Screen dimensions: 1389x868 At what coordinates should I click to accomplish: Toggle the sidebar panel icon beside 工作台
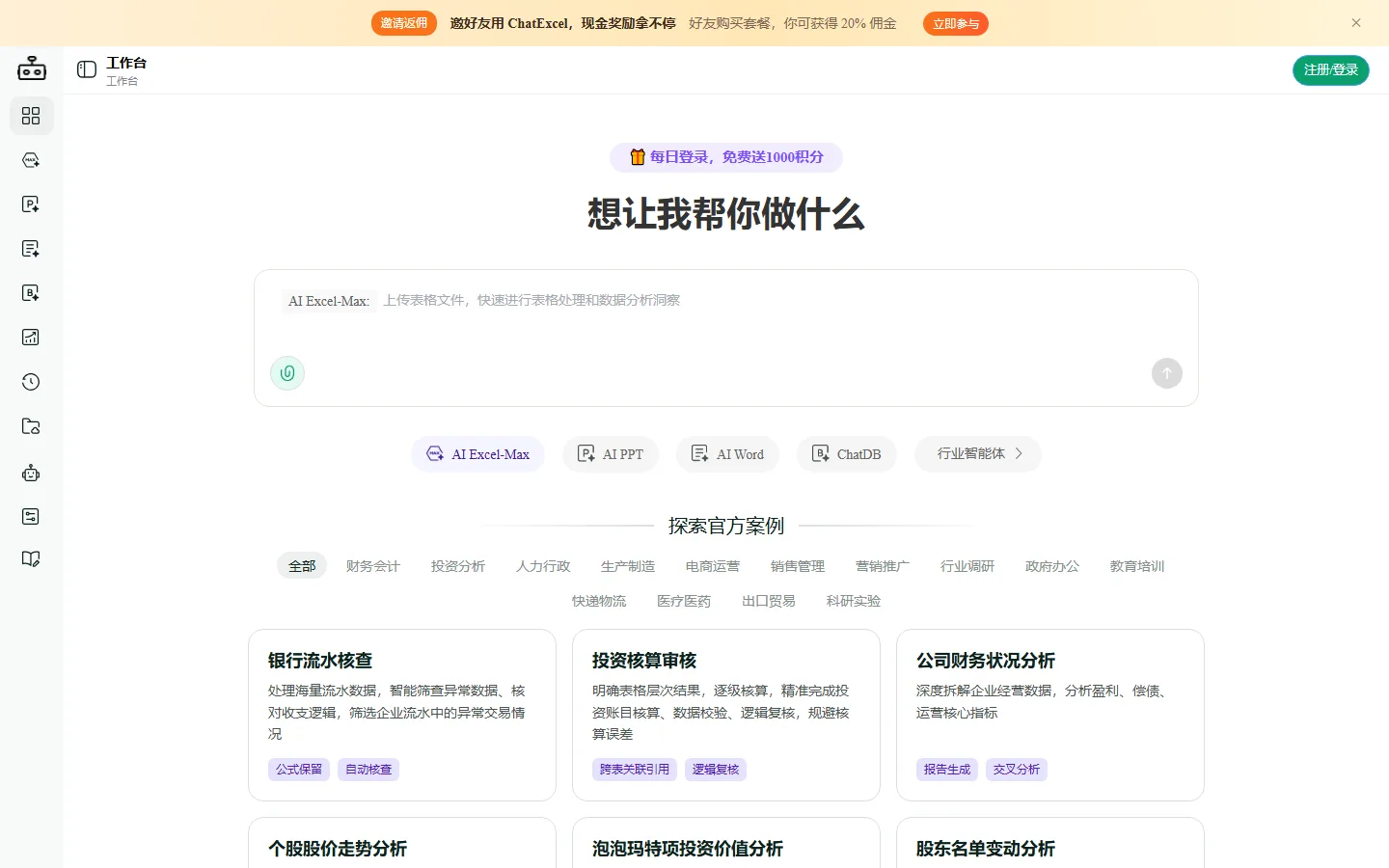coord(87,69)
